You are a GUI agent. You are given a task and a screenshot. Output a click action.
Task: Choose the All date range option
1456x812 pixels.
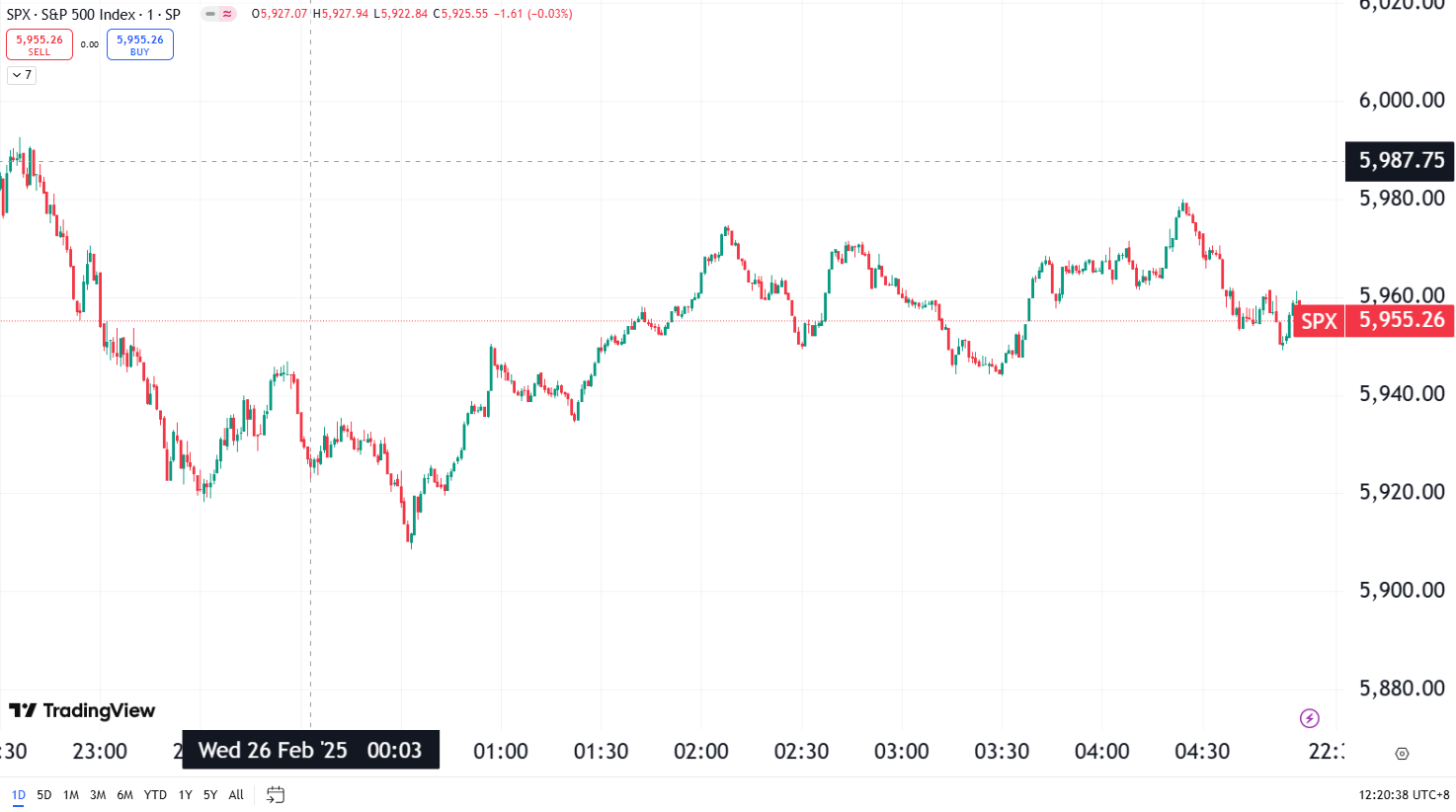[236, 794]
